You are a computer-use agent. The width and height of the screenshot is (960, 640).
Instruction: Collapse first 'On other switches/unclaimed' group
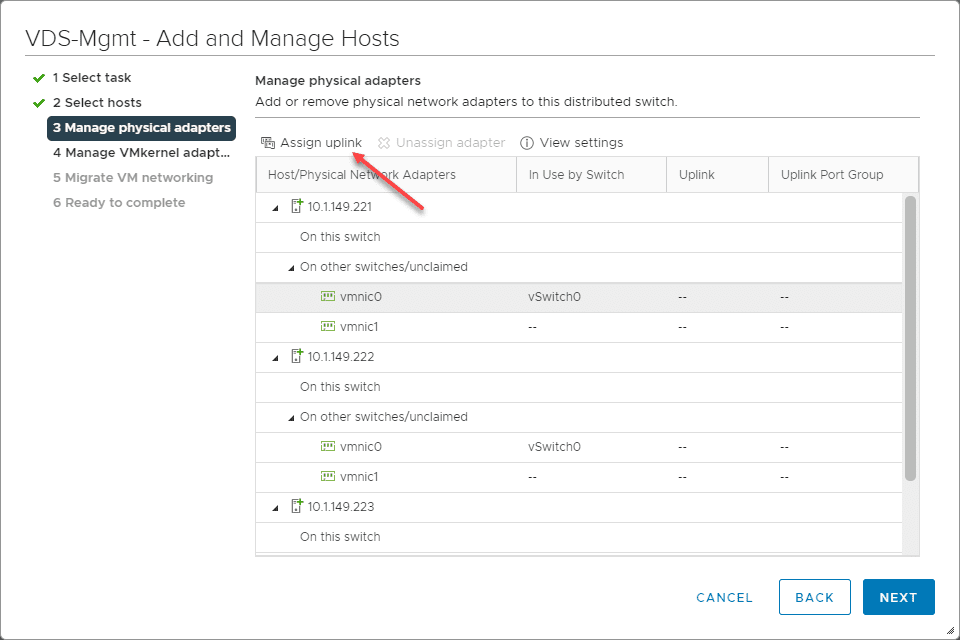(x=291, y=268)
